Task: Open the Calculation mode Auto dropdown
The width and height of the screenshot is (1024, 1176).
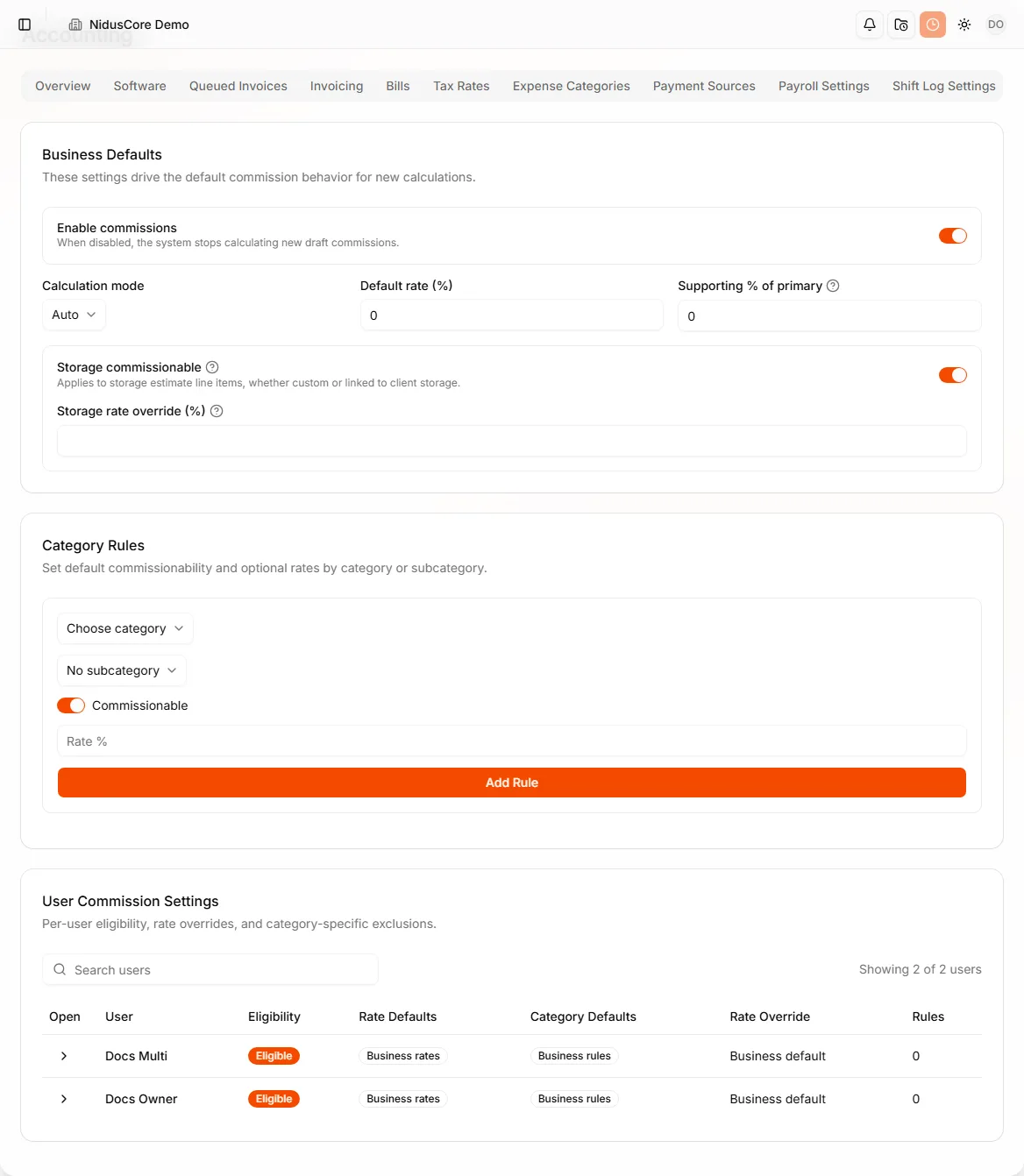Action: [x=74, y=315]
